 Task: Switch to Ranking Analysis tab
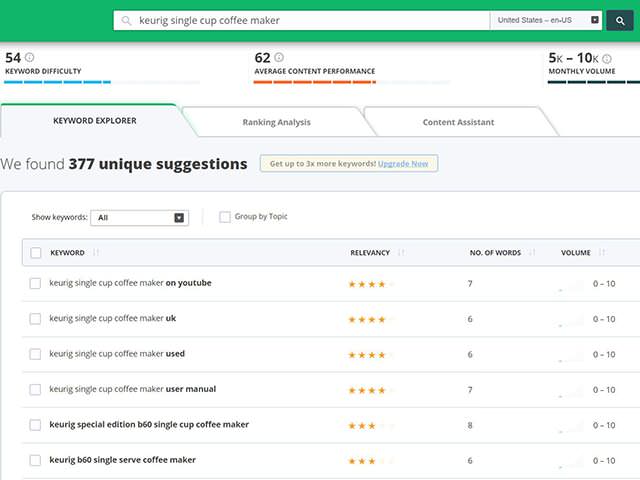[276, 122]
